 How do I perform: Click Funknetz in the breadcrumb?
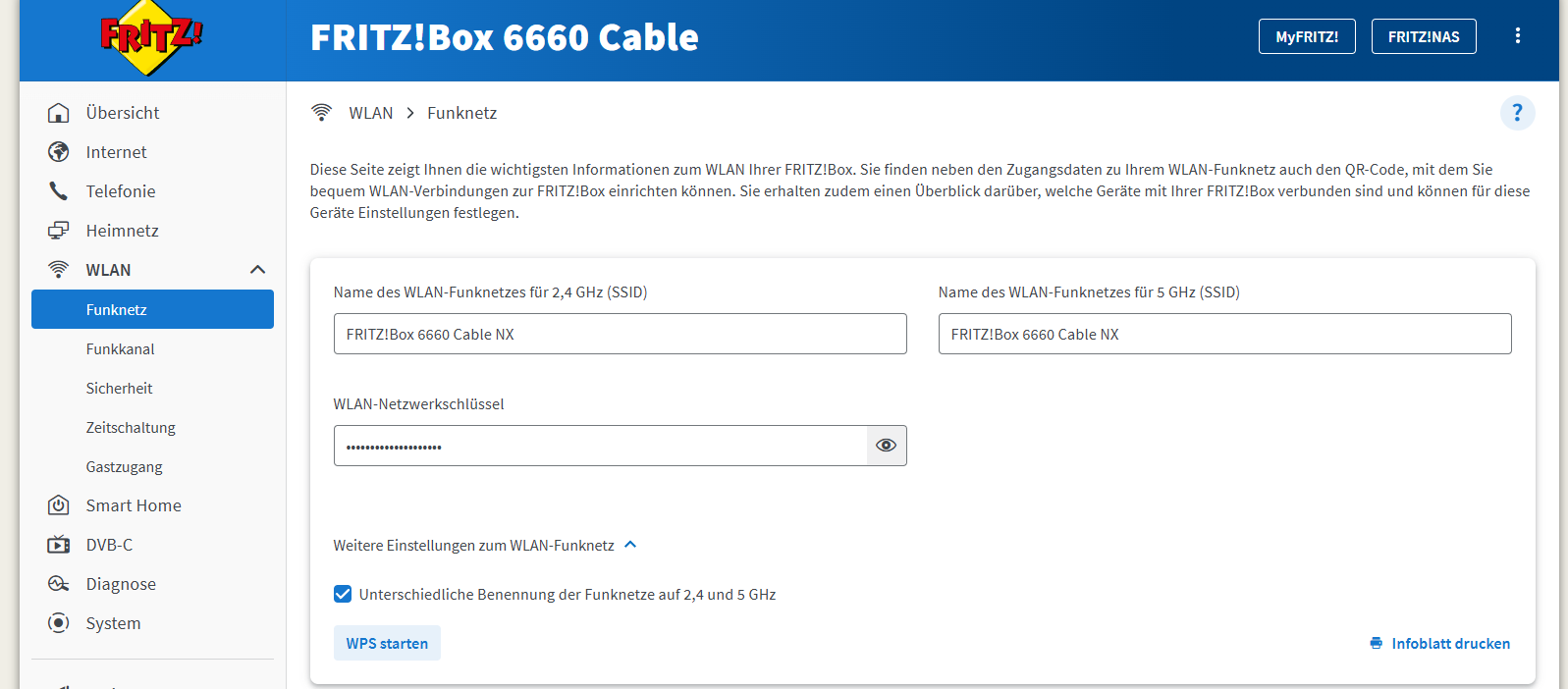[461, 113]
